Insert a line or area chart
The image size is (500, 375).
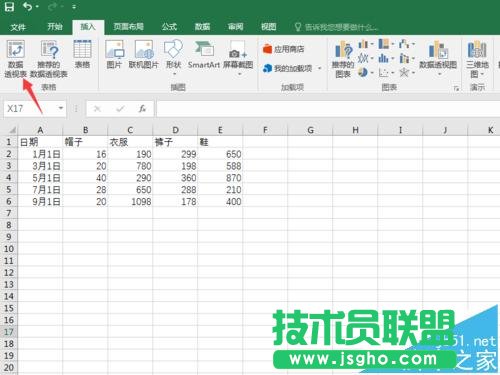coord(366,58)
